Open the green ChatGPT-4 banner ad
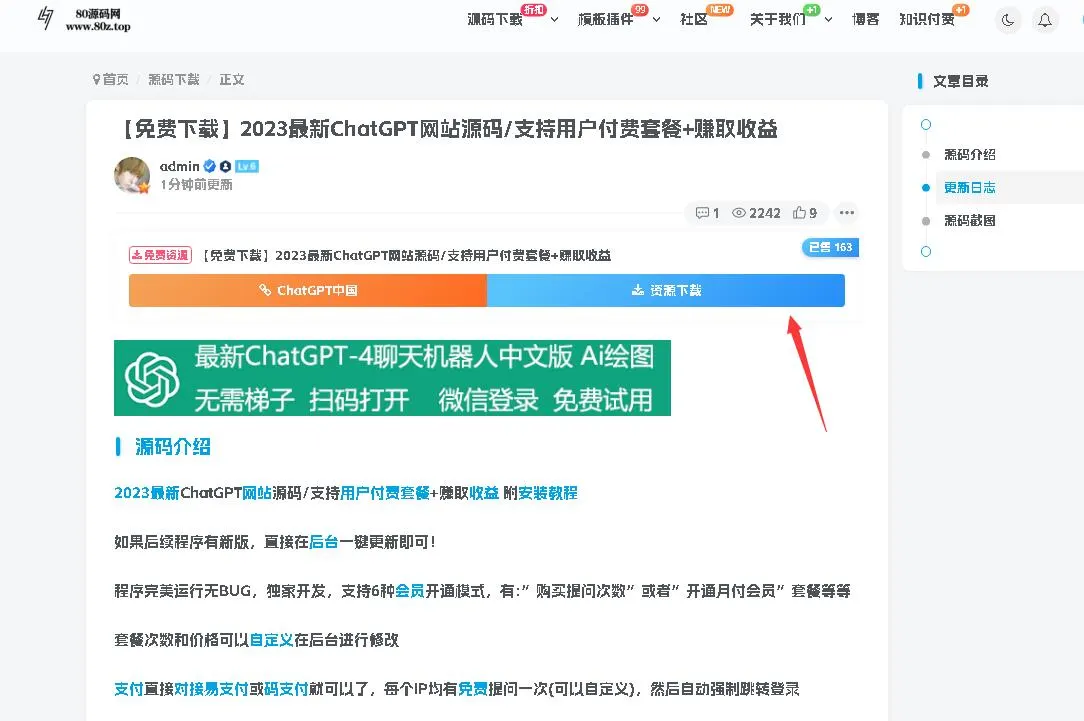The image size is (1084, 721). click(392, 378)
